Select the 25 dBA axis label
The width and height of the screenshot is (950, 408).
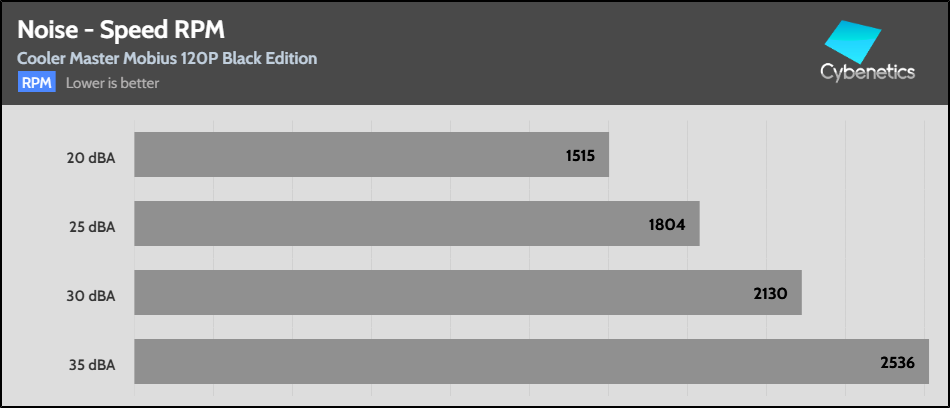pos(92,225)
